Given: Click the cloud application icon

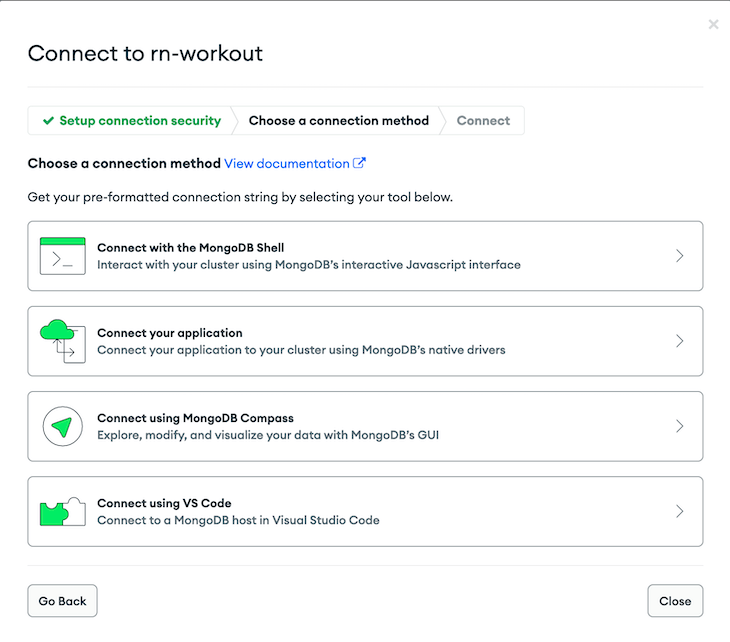Looking at the screenshot, I should point(63,341).
